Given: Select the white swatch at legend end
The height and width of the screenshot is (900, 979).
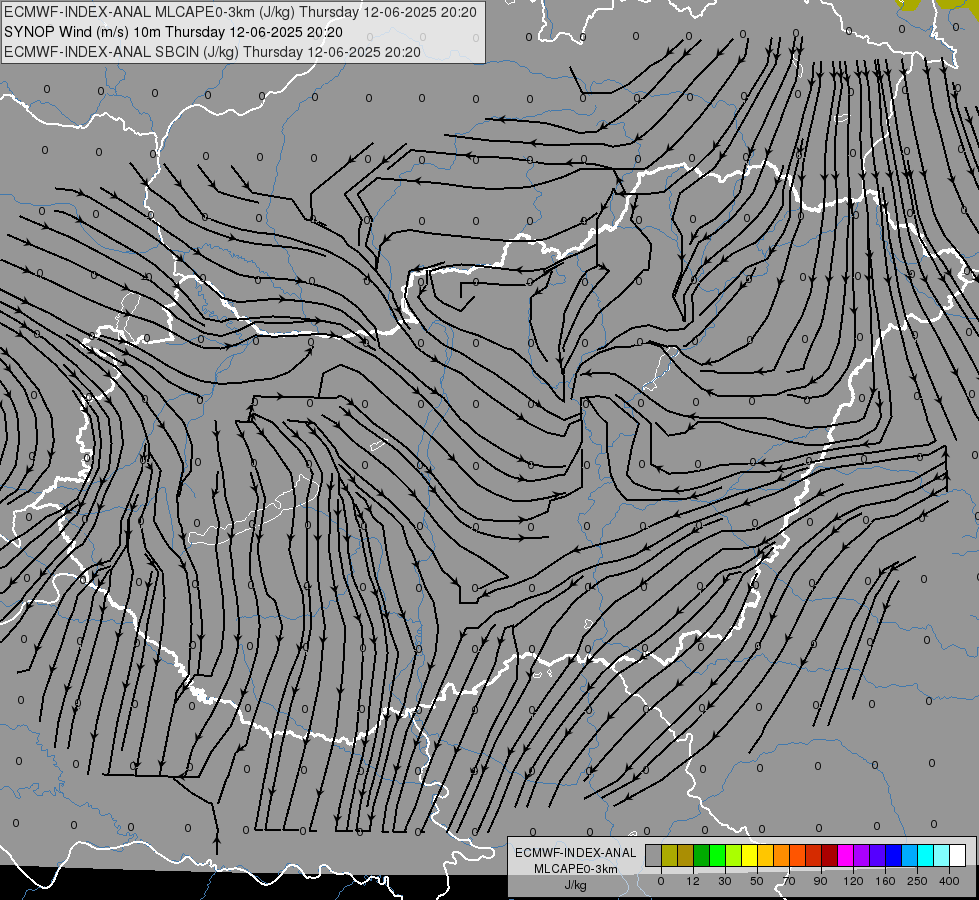Looking at the screenshot, I should [x=958, y=855].
